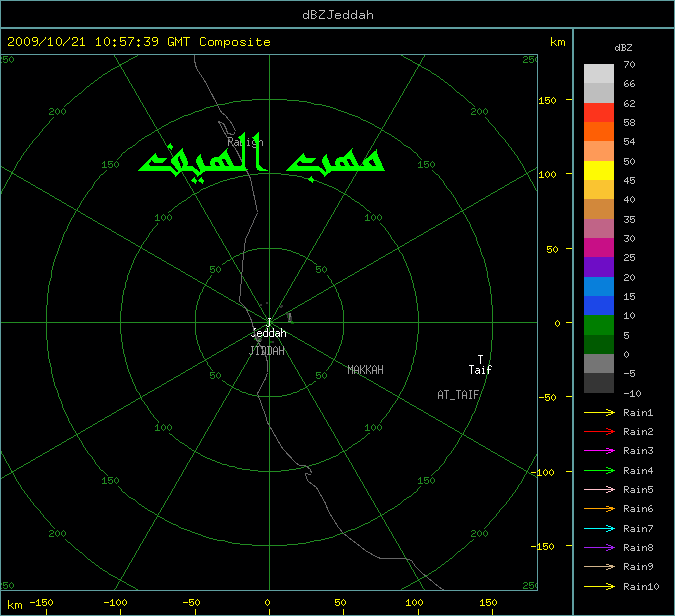Image resolution: width=675 pixels, height=616 pixels.
Task: Click the purple Rain8 arrow icon
Action: [599, 548]
